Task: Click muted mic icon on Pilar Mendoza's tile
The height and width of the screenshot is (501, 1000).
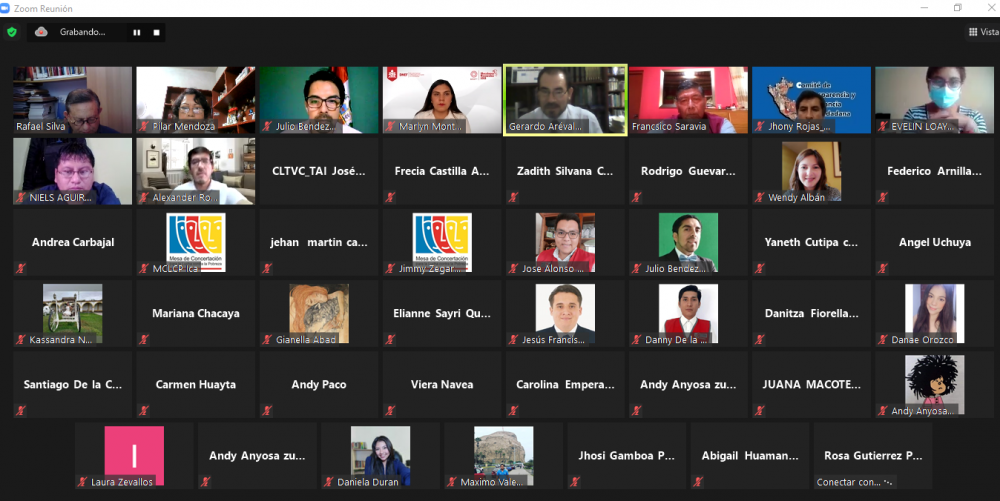Action: point(143,127)
